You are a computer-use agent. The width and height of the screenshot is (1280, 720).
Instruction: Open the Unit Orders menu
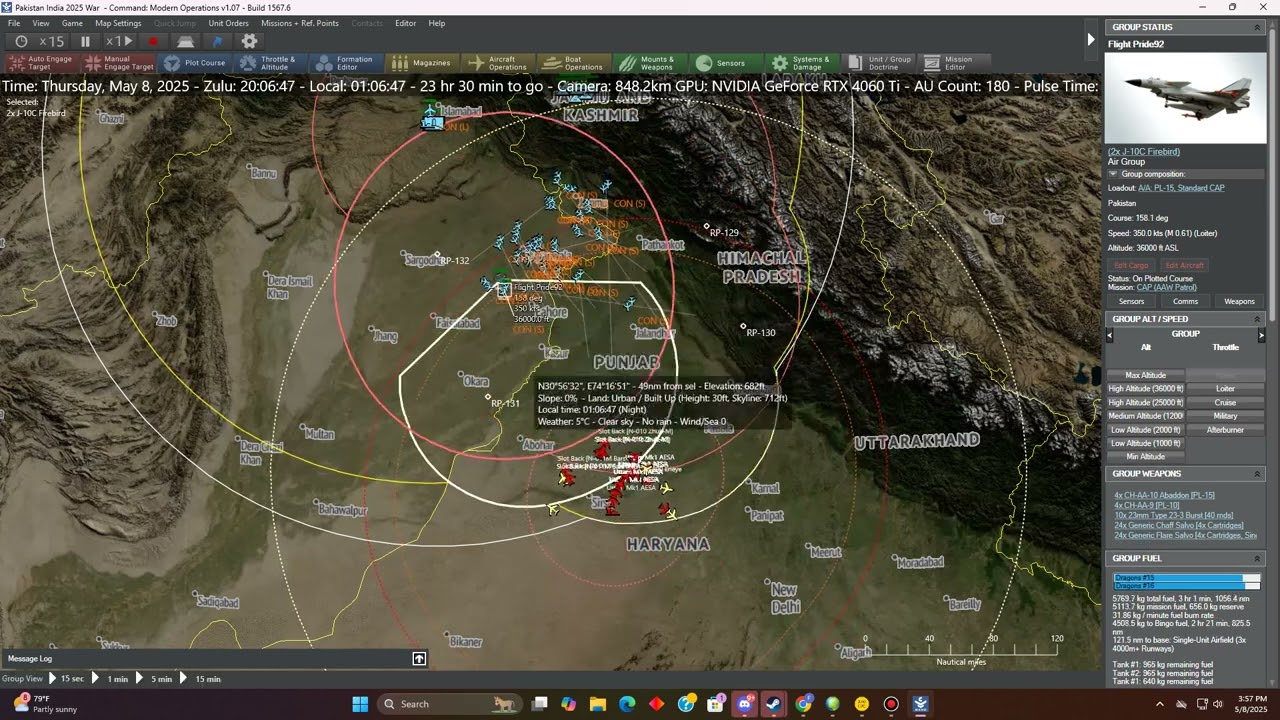(x=228, y=23)
